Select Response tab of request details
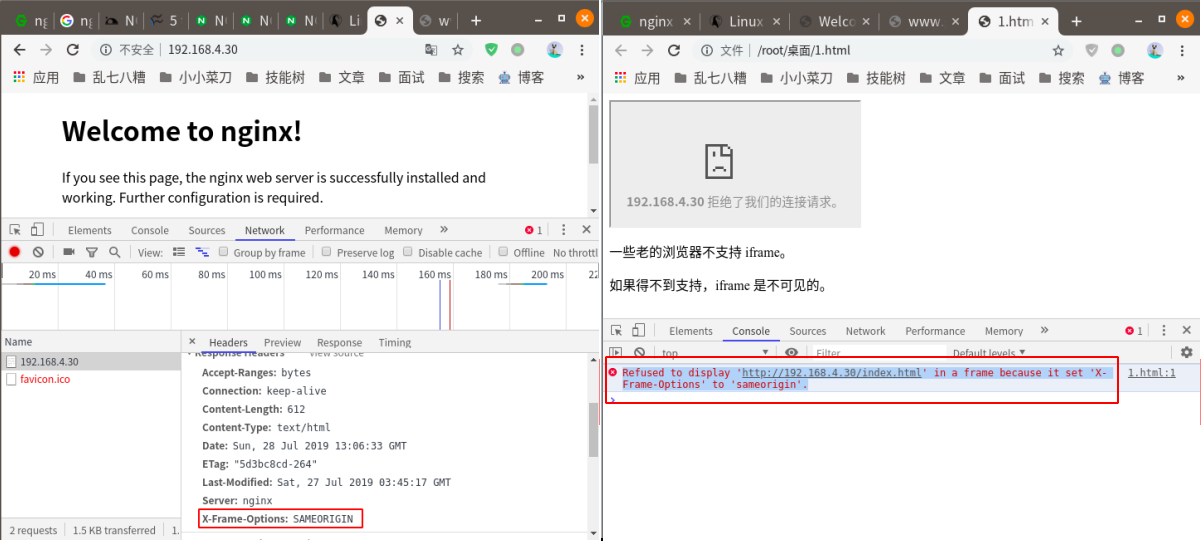 (339, 342)
